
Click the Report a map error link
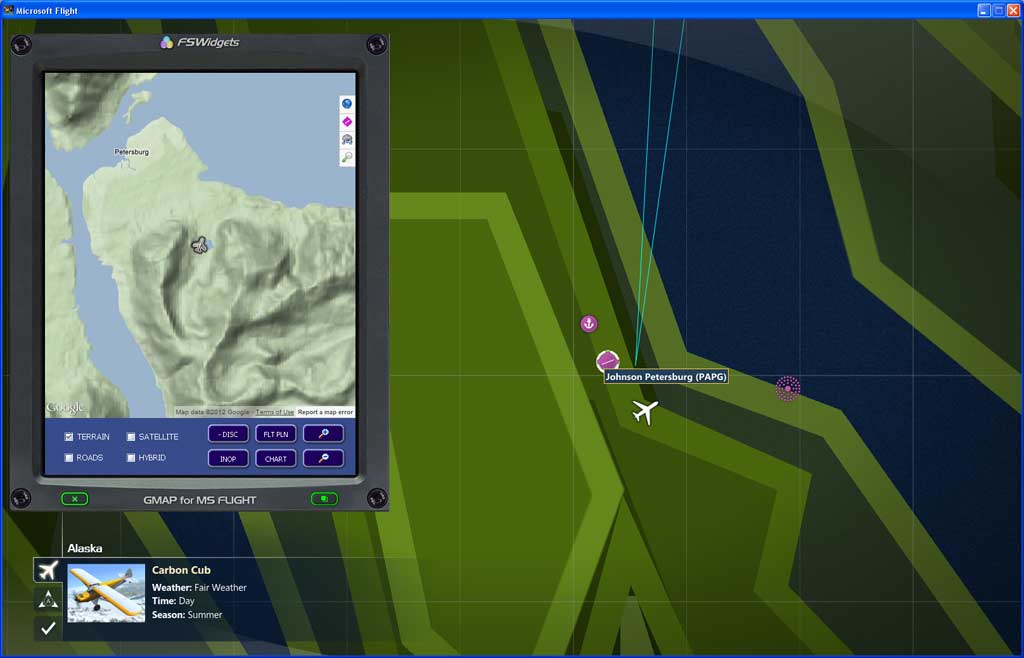pyautogui.click(x=325, y=413)
